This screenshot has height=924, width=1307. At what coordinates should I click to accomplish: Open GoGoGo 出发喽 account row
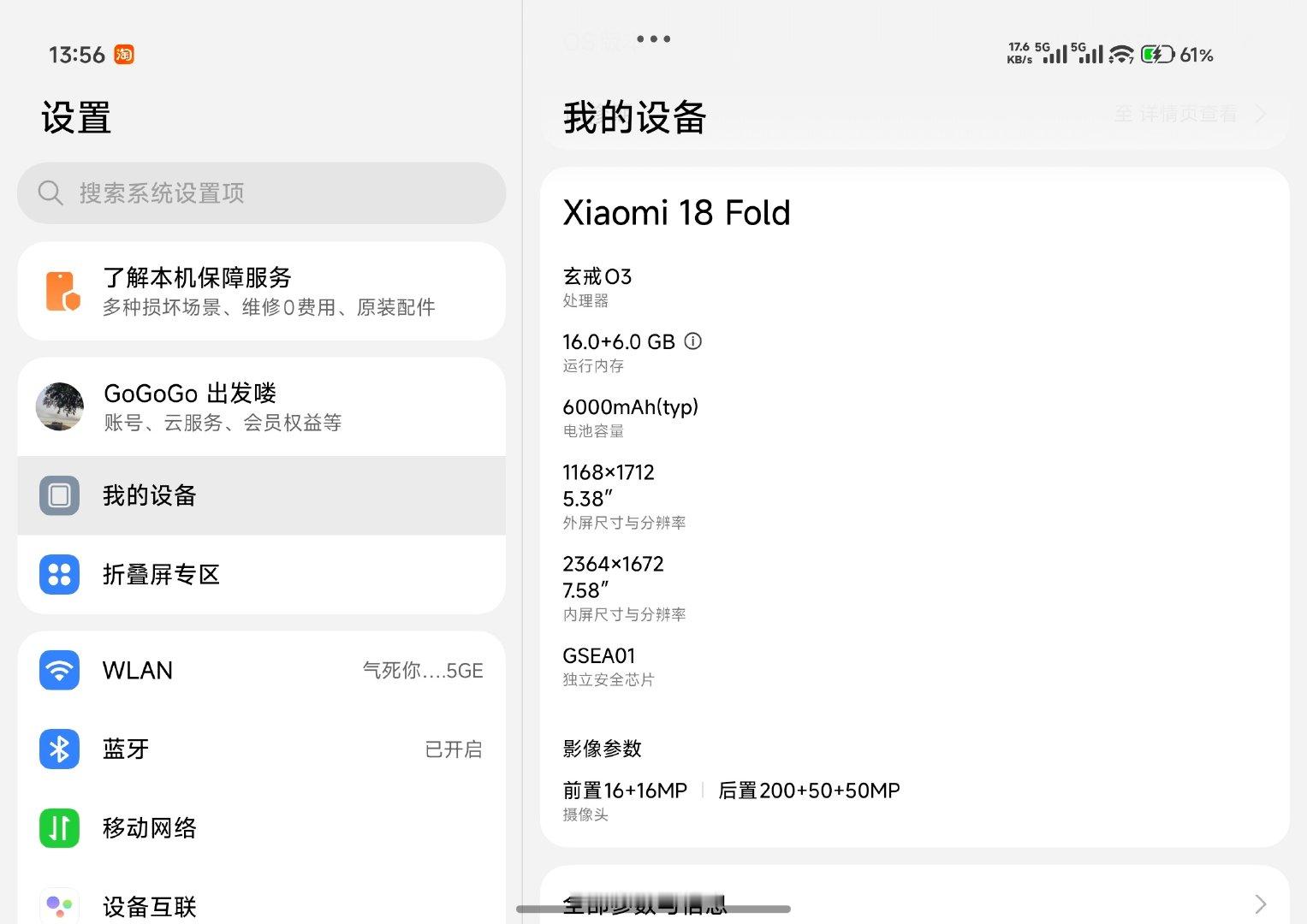(261, 406)
